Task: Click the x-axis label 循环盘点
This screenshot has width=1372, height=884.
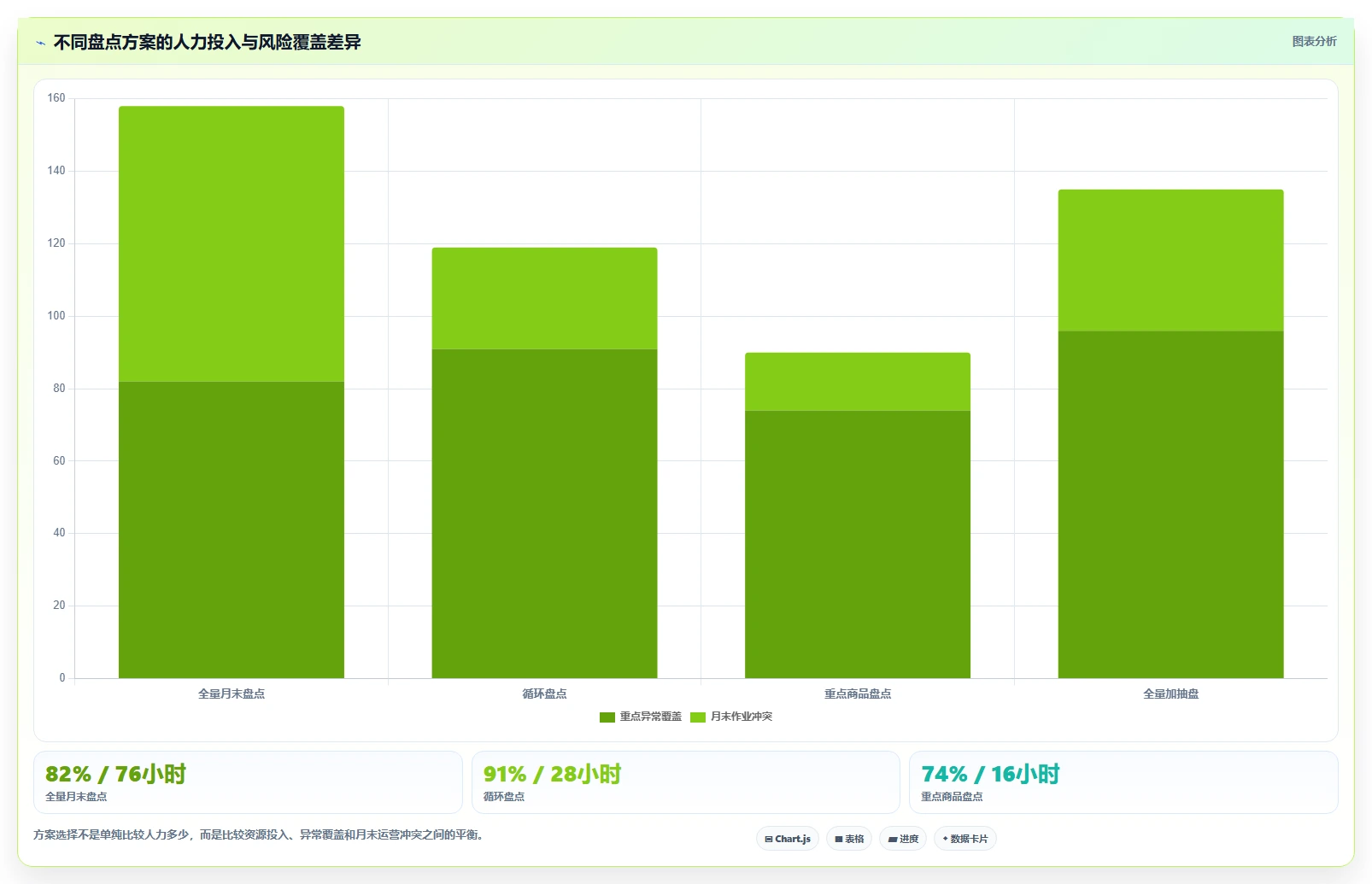Action: (544, 694)
